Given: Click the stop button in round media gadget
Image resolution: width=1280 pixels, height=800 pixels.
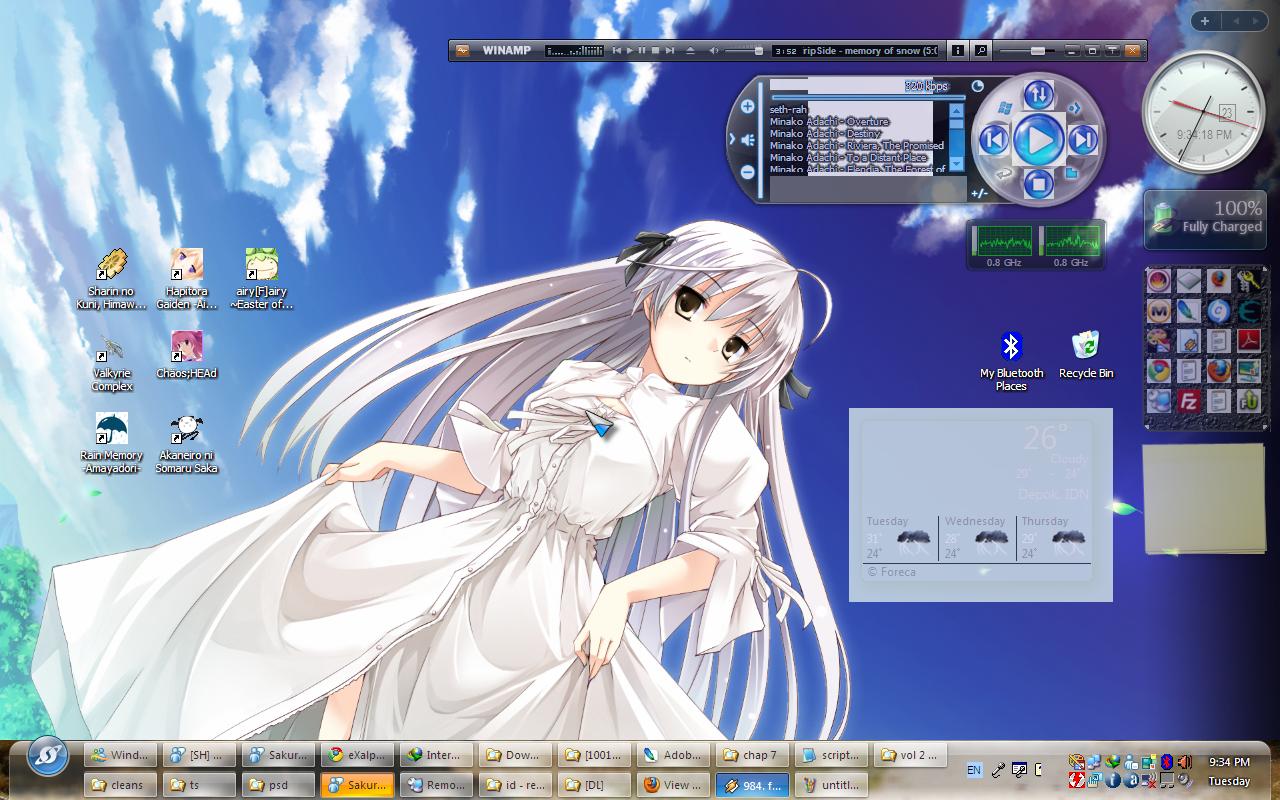Looking at the screenshot, I should tap(1038, 184).
